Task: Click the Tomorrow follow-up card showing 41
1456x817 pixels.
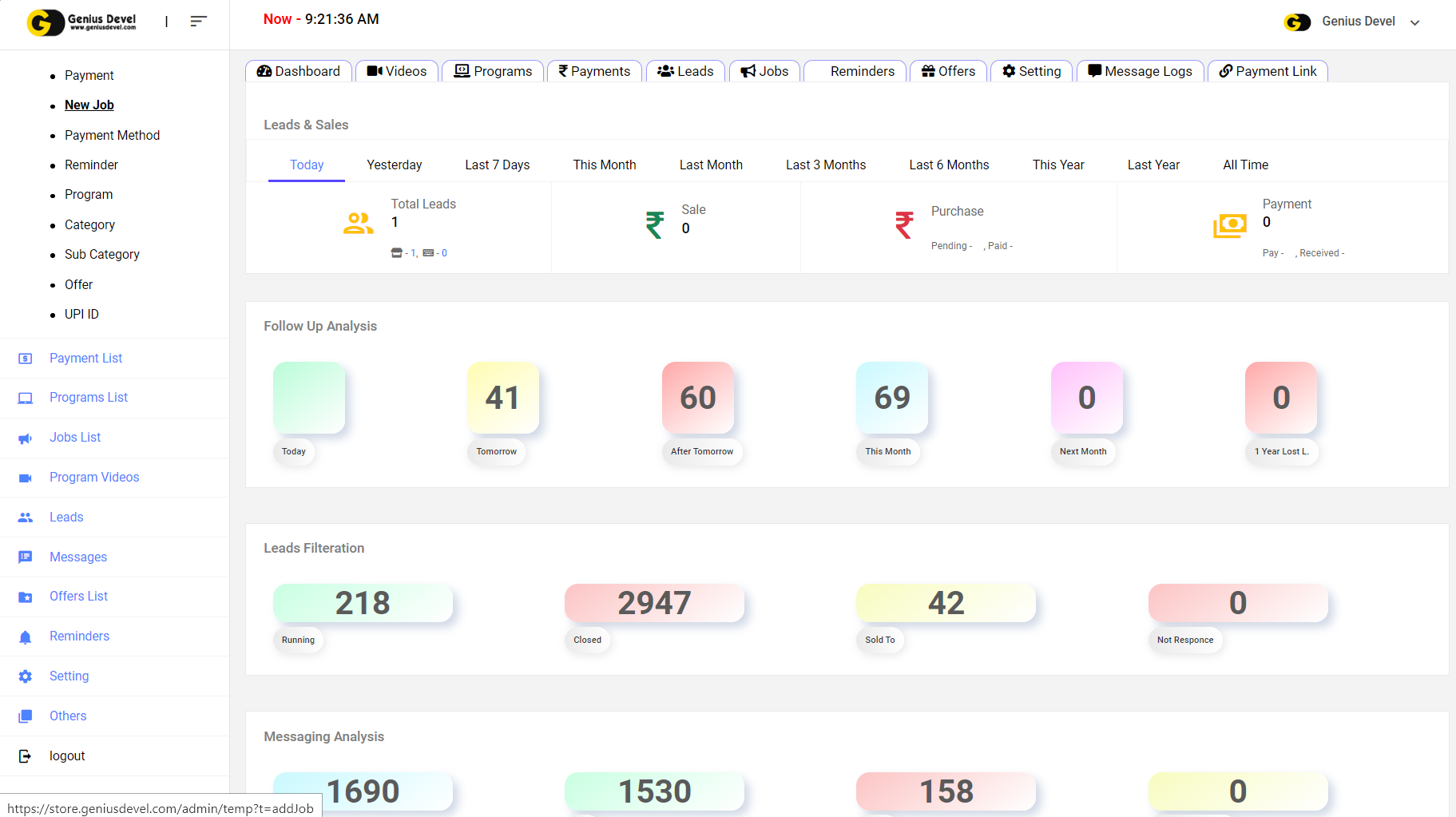Action: pos(502,398)
